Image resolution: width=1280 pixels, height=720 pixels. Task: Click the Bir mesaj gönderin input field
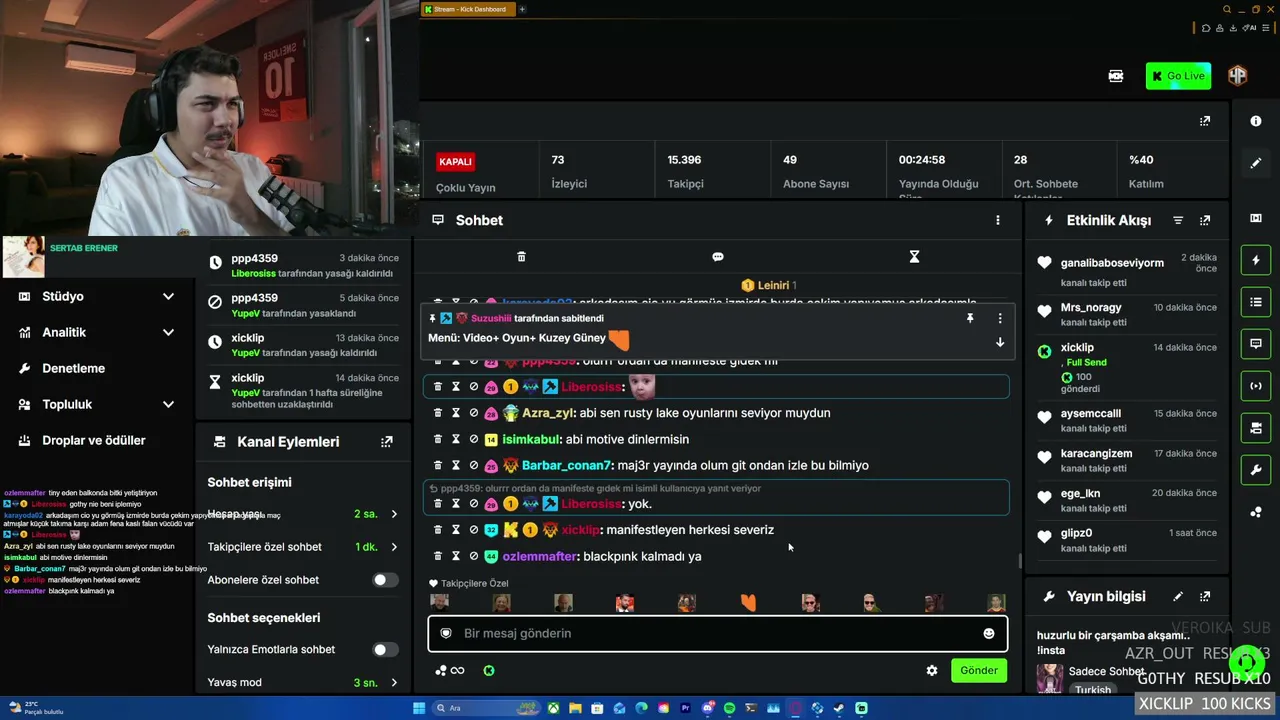pyautogui.click(x=717, y=633)
